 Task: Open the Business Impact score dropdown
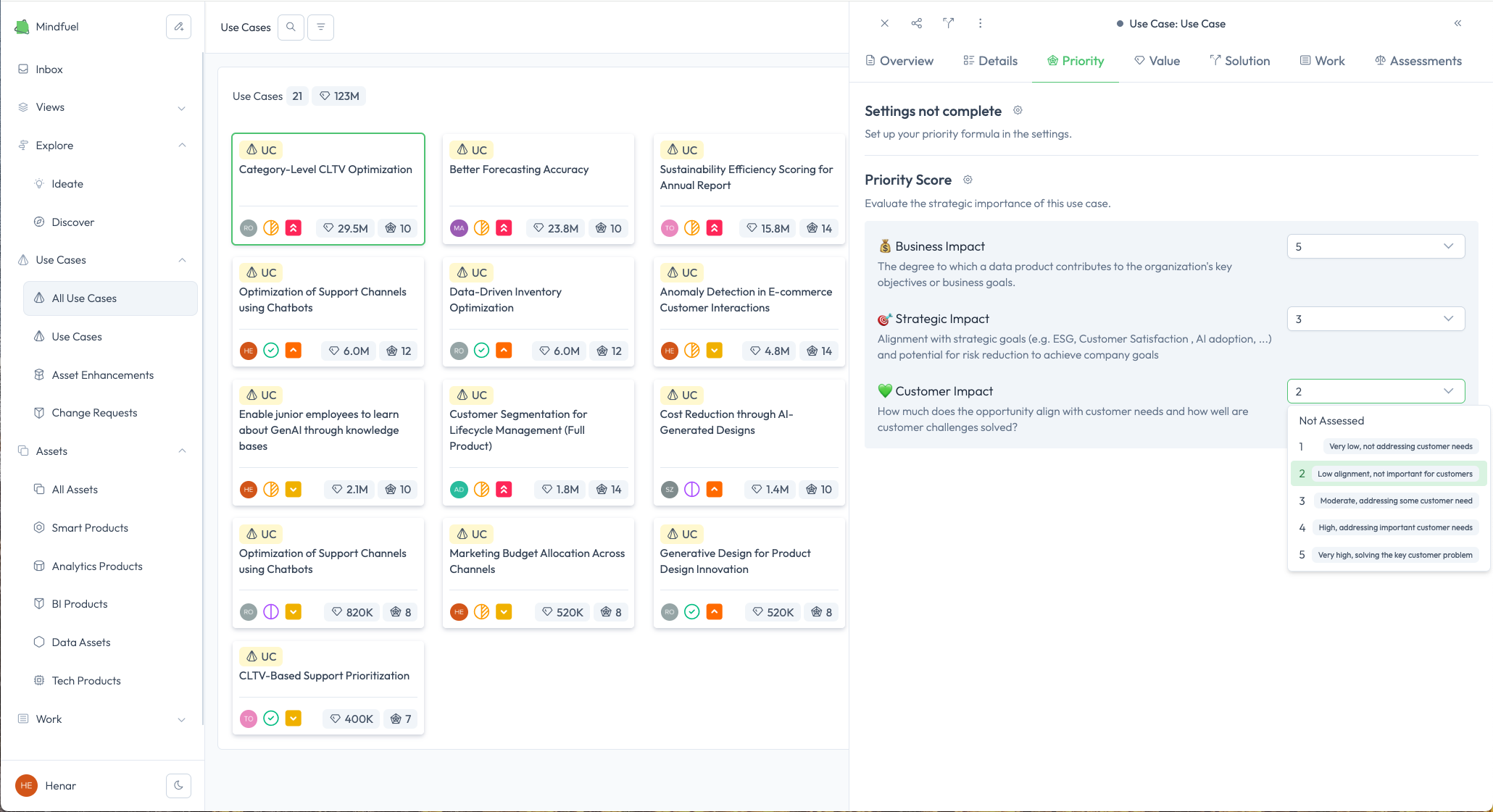[x=1375, y=246]
